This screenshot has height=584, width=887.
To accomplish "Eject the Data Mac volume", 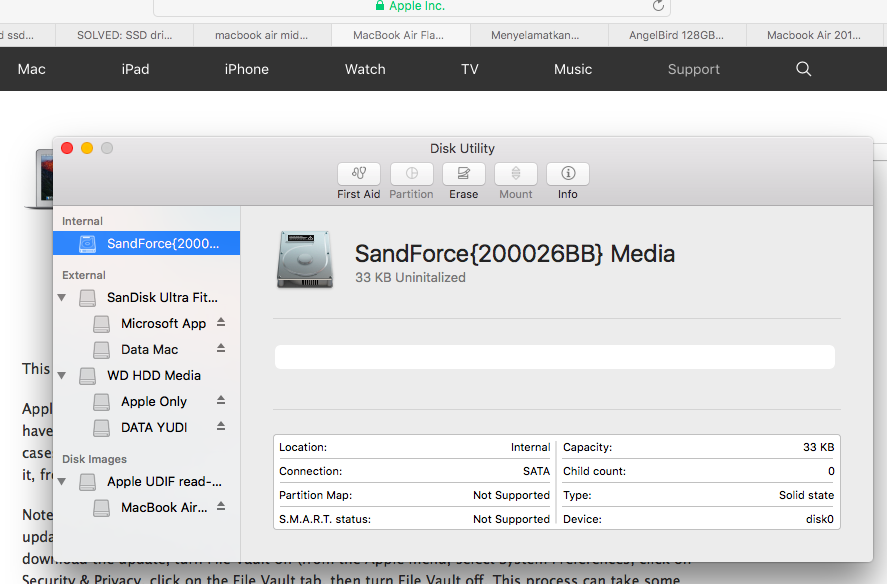I will (221, 349).
